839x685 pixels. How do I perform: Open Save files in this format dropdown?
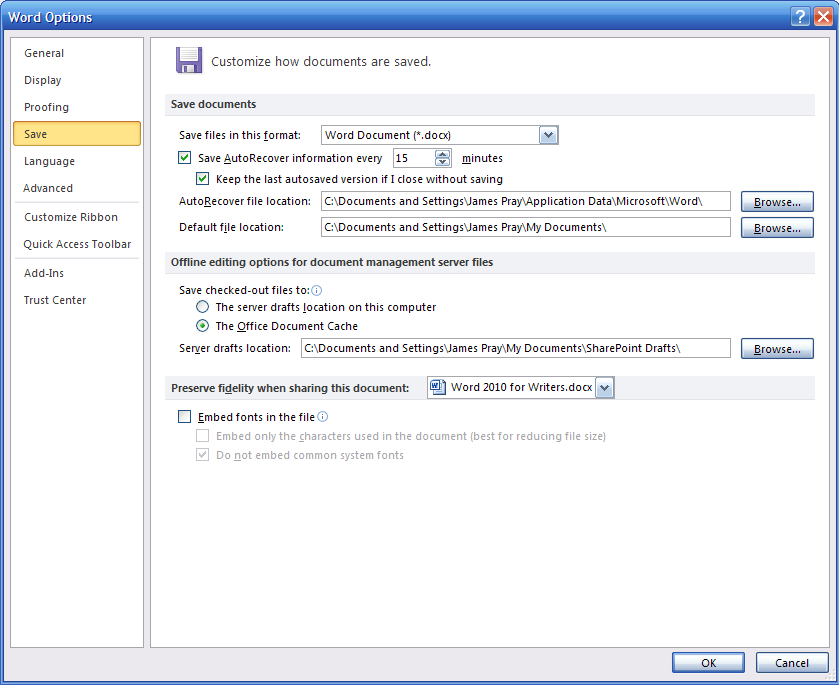(548, 135)
